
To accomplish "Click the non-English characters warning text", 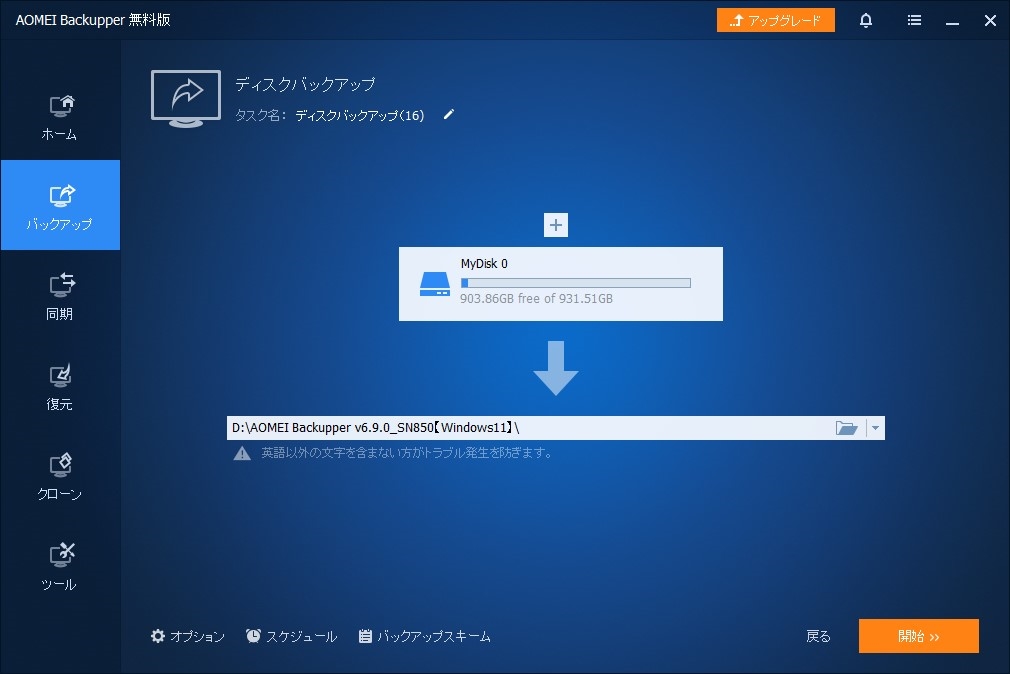I will [406, 453].
